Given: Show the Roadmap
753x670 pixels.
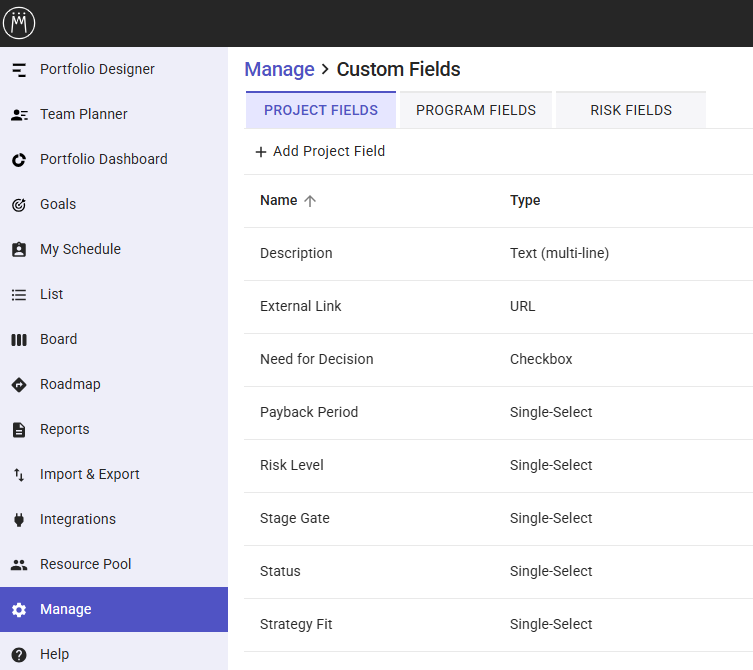Looking at the screenshot, I should (x=114, y=384).
